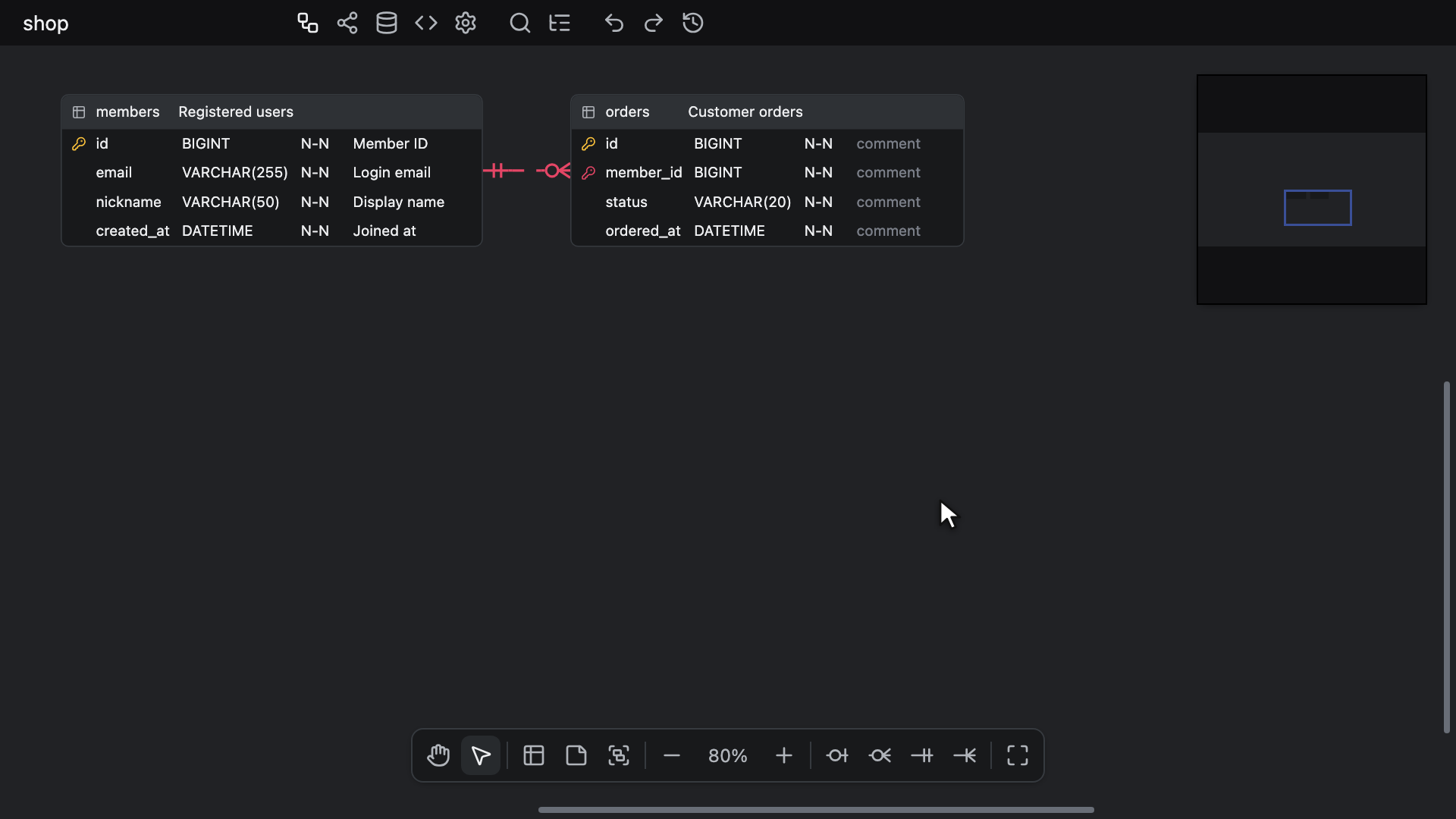Add a new table from bottom toolbar
Screen dimensions: 1456x819
pyautogui.click(x=534, y=755)
